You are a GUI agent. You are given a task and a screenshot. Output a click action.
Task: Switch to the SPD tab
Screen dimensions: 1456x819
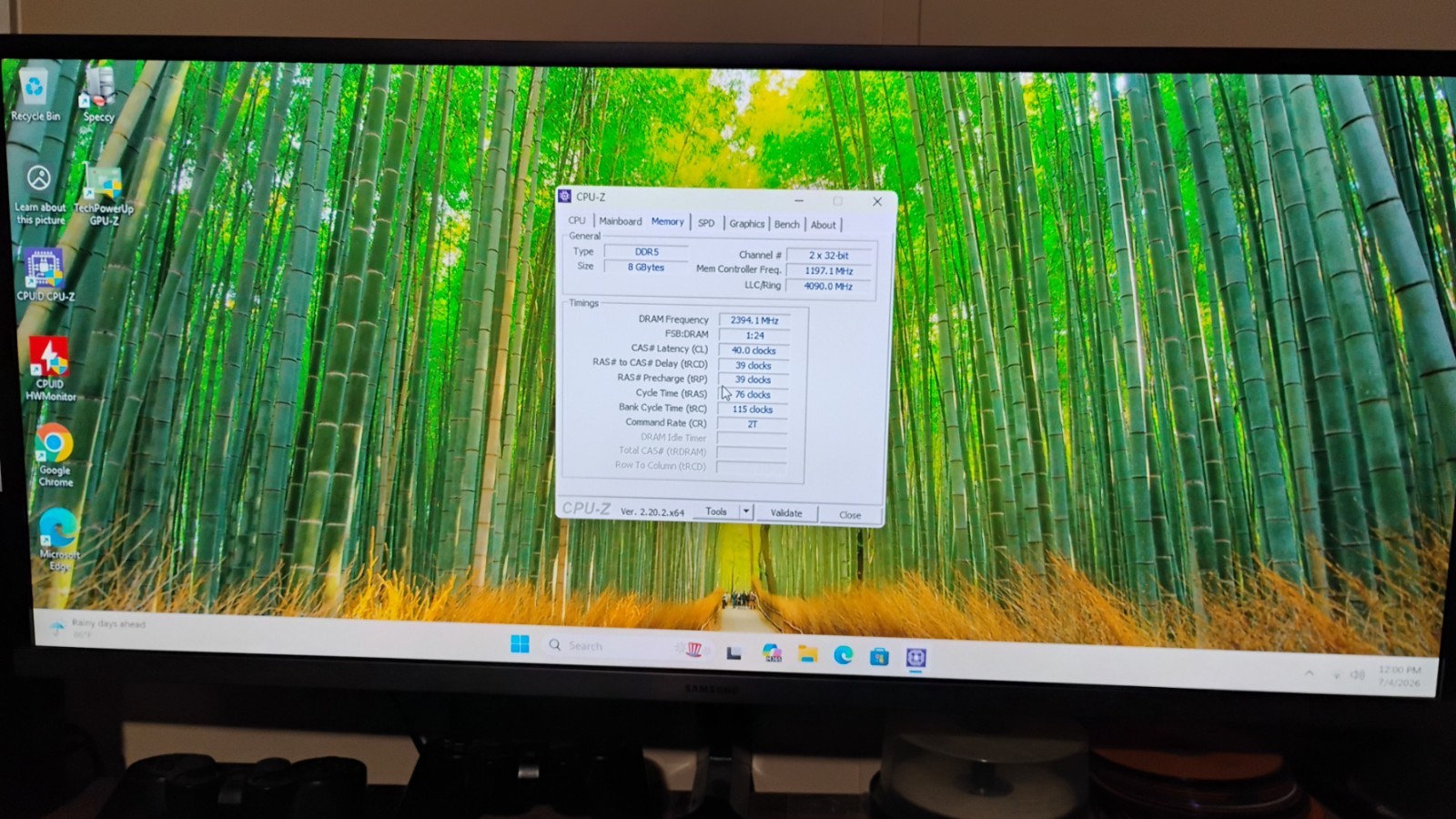pyautogui.click(x=706, y=223)
